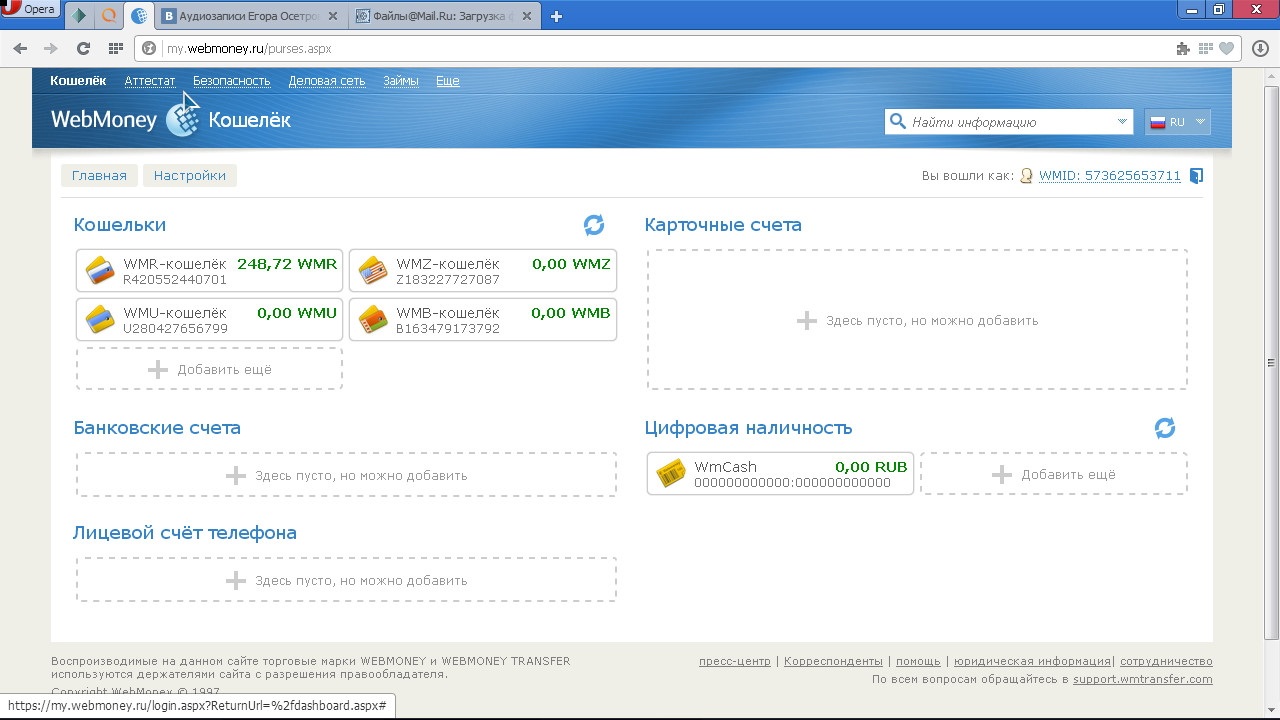Open Speed Dial grid icon left of the address bar
This screenshot has width=1280, height=720.
[115, 48]
